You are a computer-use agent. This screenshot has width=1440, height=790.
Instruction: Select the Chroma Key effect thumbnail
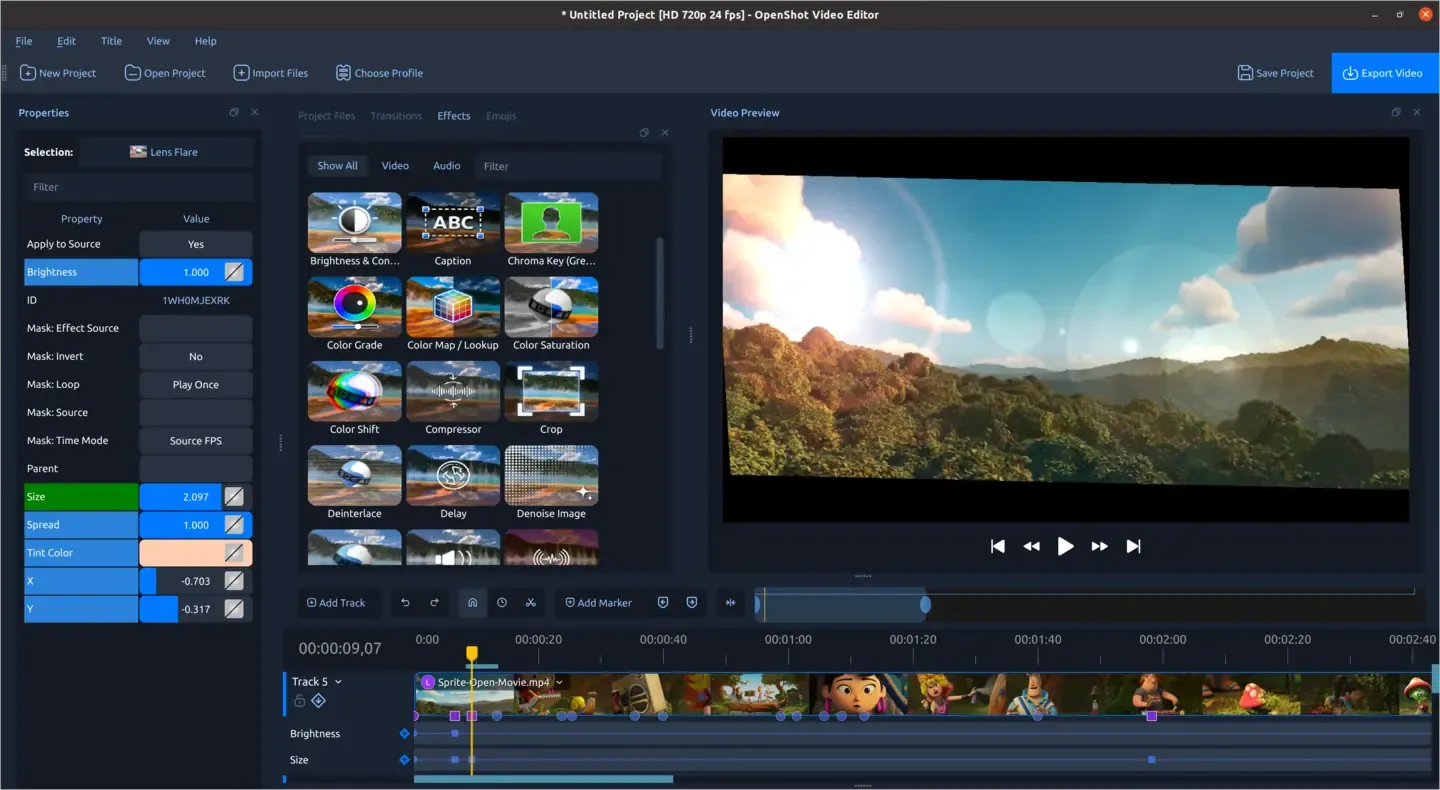coord(552,230)
